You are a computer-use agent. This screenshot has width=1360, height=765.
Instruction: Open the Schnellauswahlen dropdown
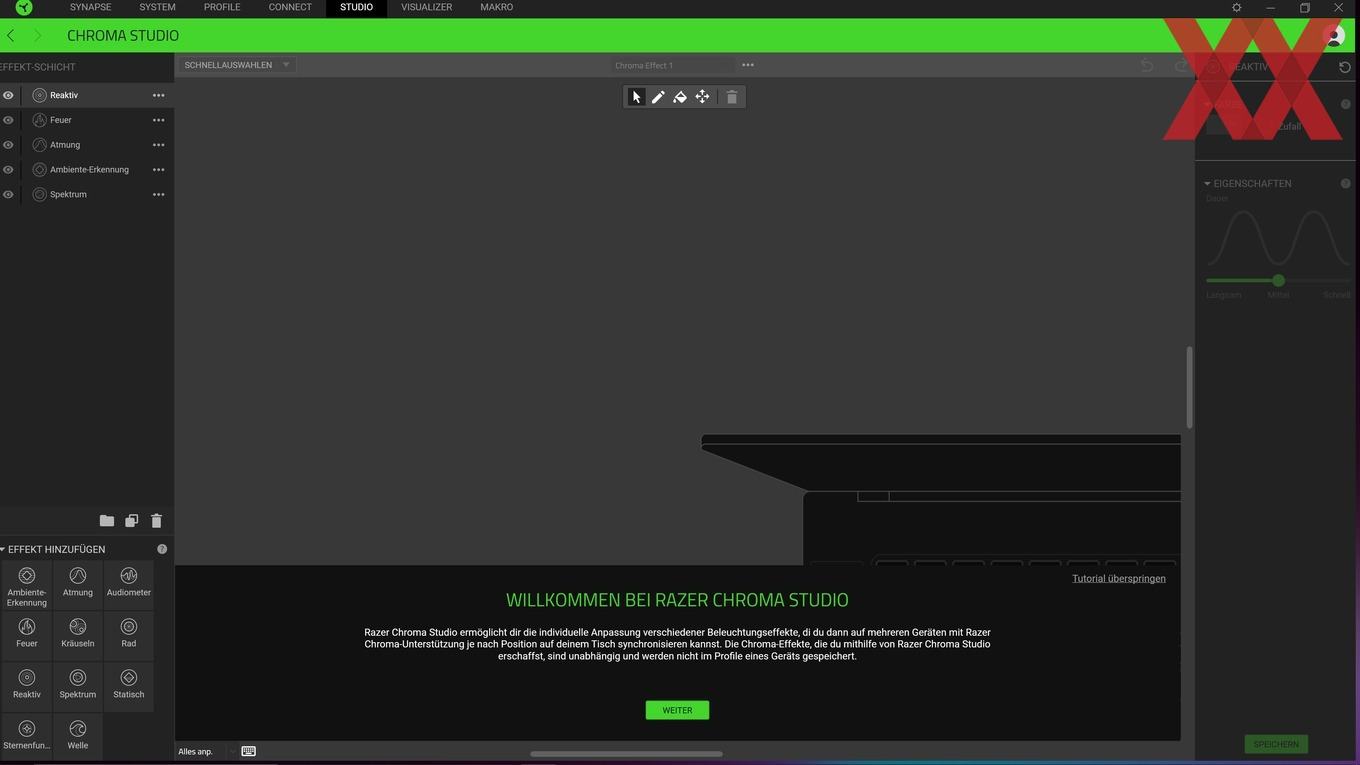(x=237, y=65)
